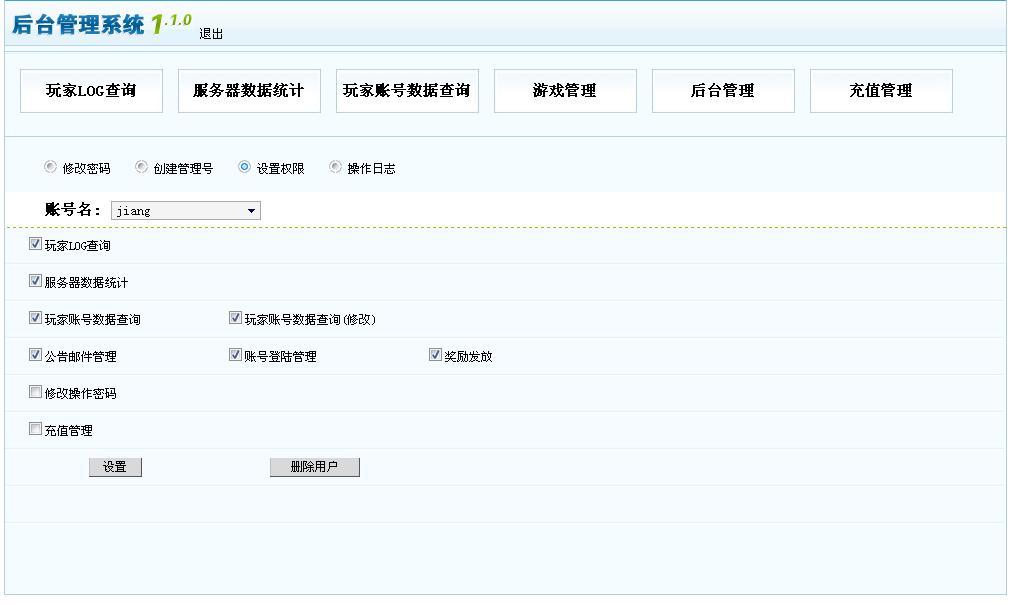The width and height of the screenshot is (1016, 604).
Task: Switch to the 游戏管理 section
Action: point(565,90)
